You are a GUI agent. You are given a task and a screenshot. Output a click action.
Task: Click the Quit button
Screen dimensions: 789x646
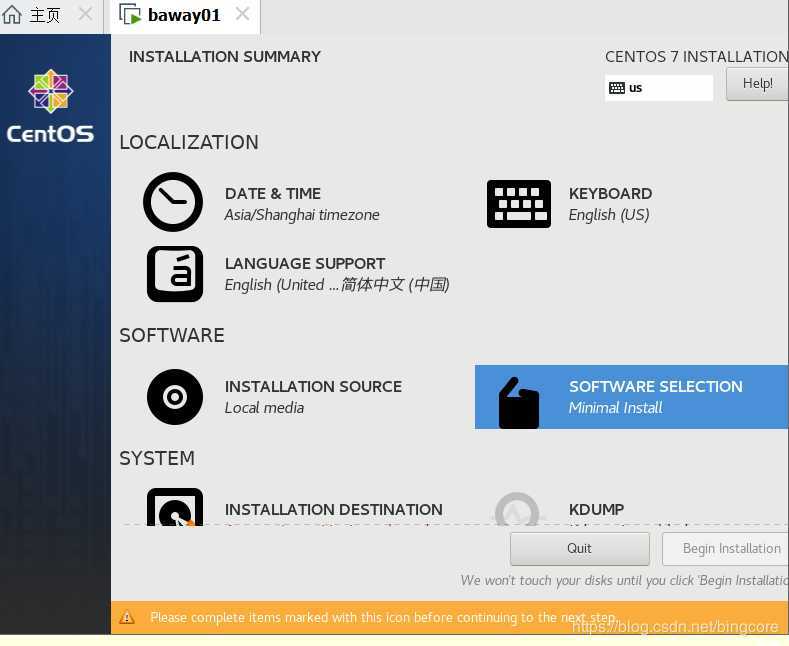(x=580, y=548)
